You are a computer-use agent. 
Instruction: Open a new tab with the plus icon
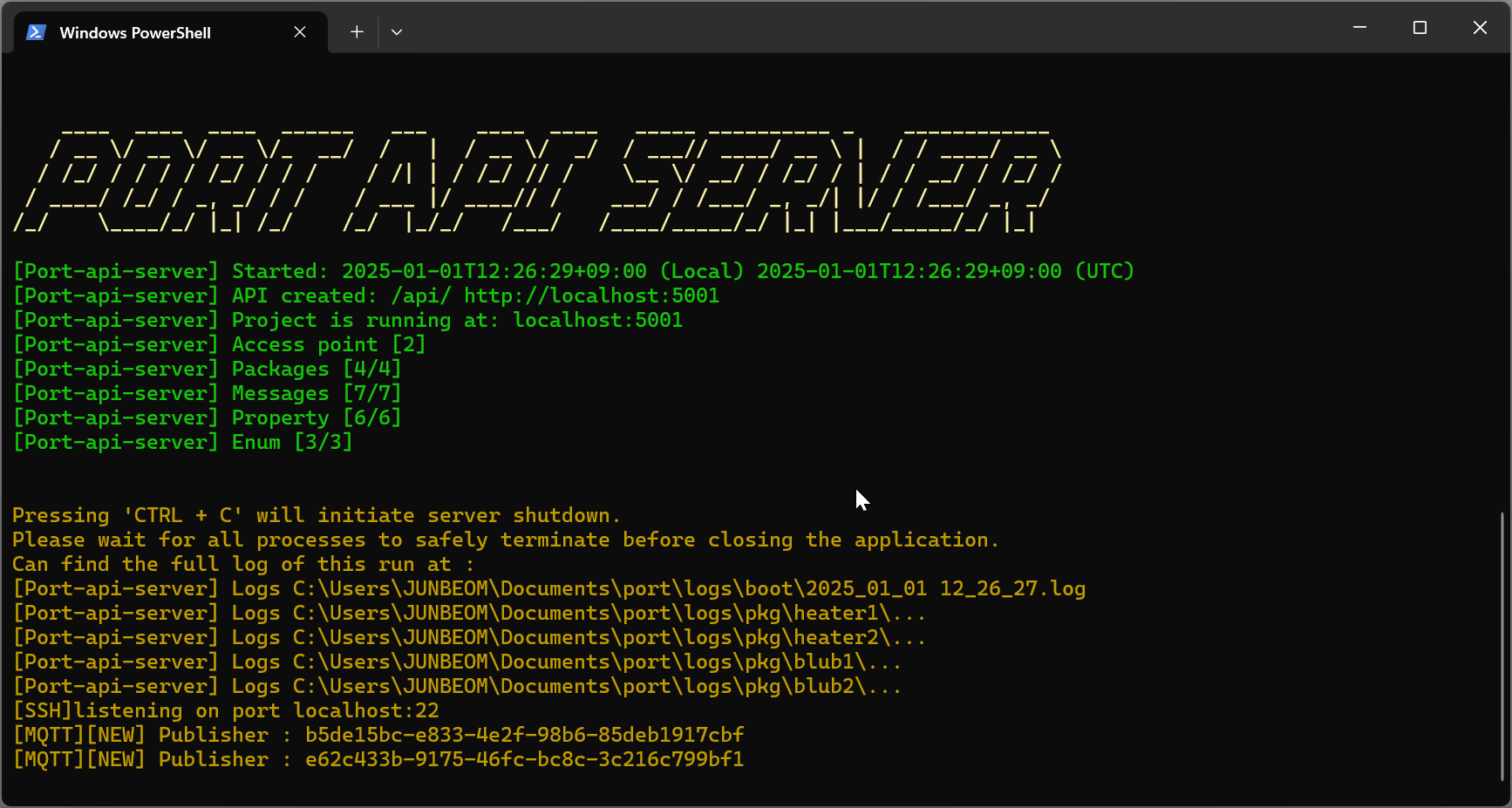tap(357, 31)
